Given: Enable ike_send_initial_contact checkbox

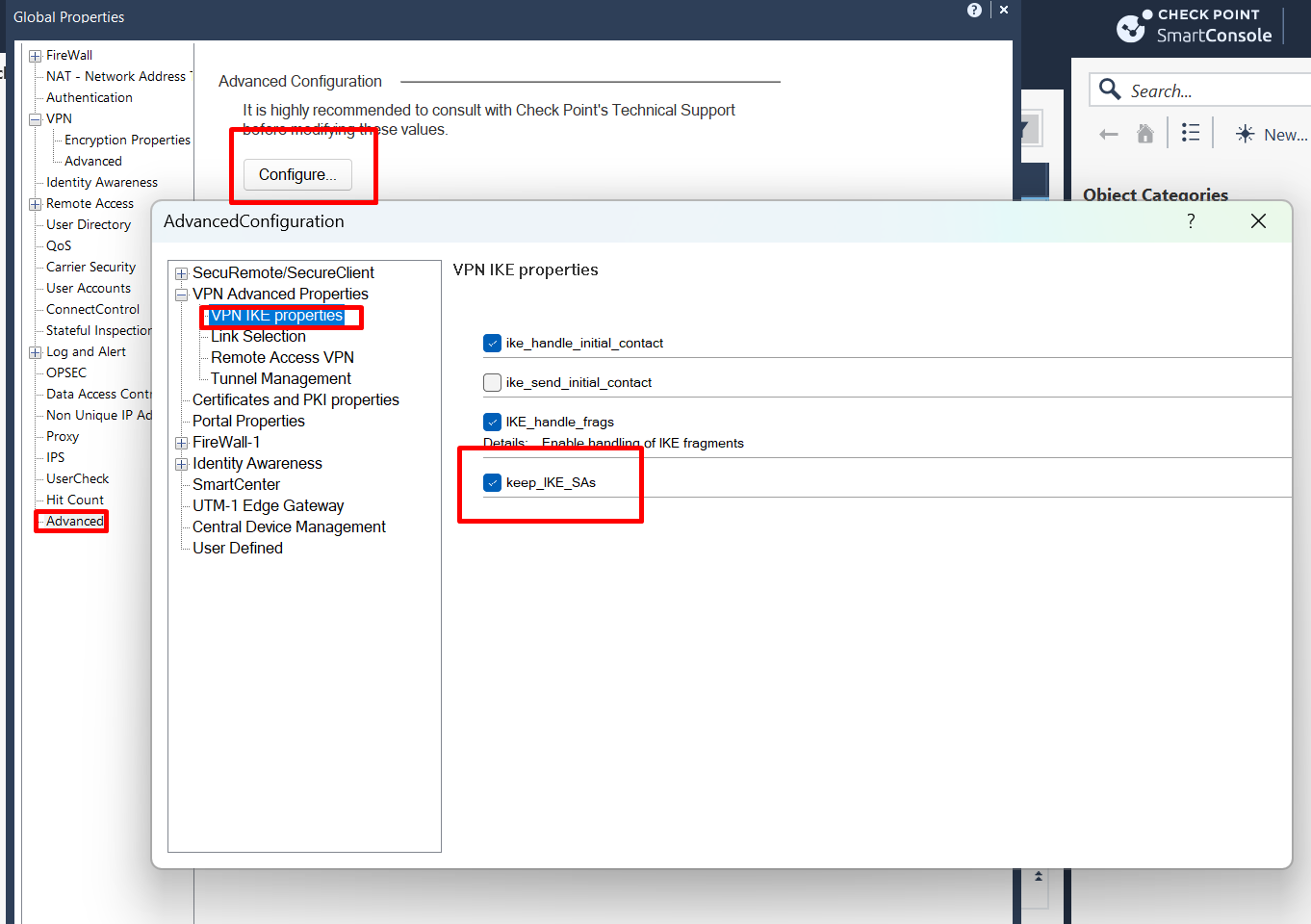Looking at the screenshot, I should [x=493, y=383].
